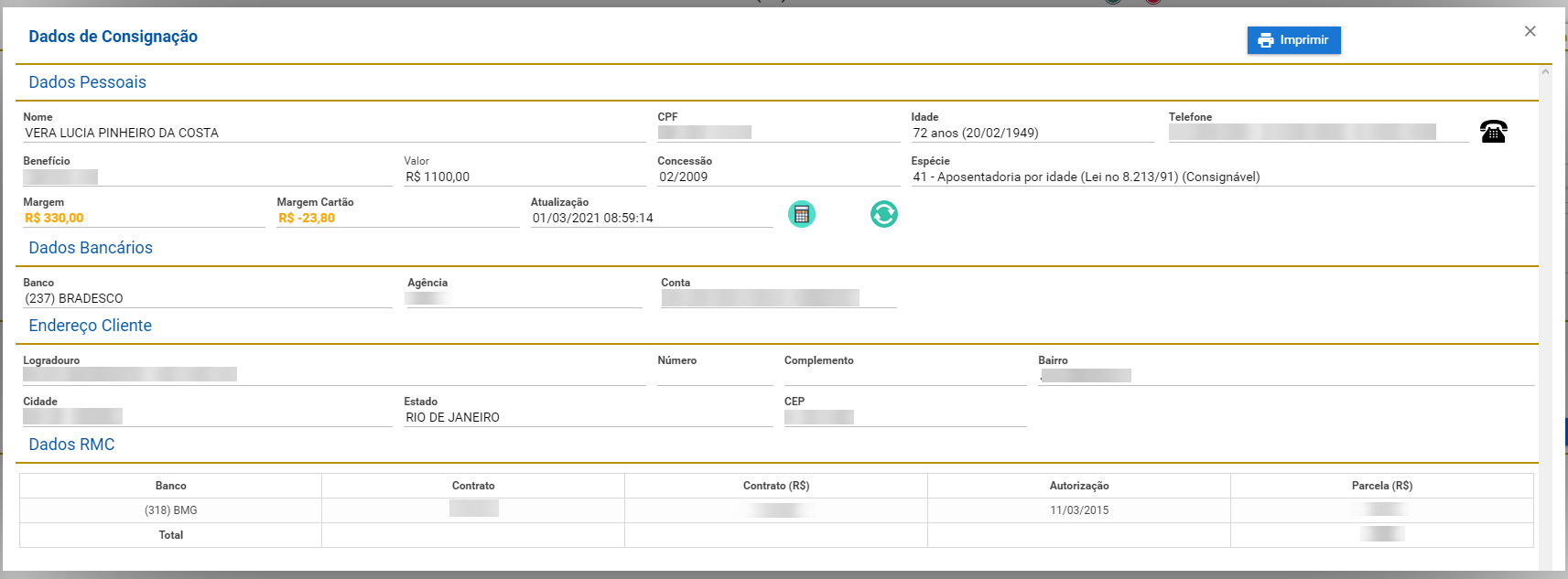The height and width of the screenshot is (579, 1568).
Task: Click the Valor field R$ 1100,00
Action: pos(524,177)
